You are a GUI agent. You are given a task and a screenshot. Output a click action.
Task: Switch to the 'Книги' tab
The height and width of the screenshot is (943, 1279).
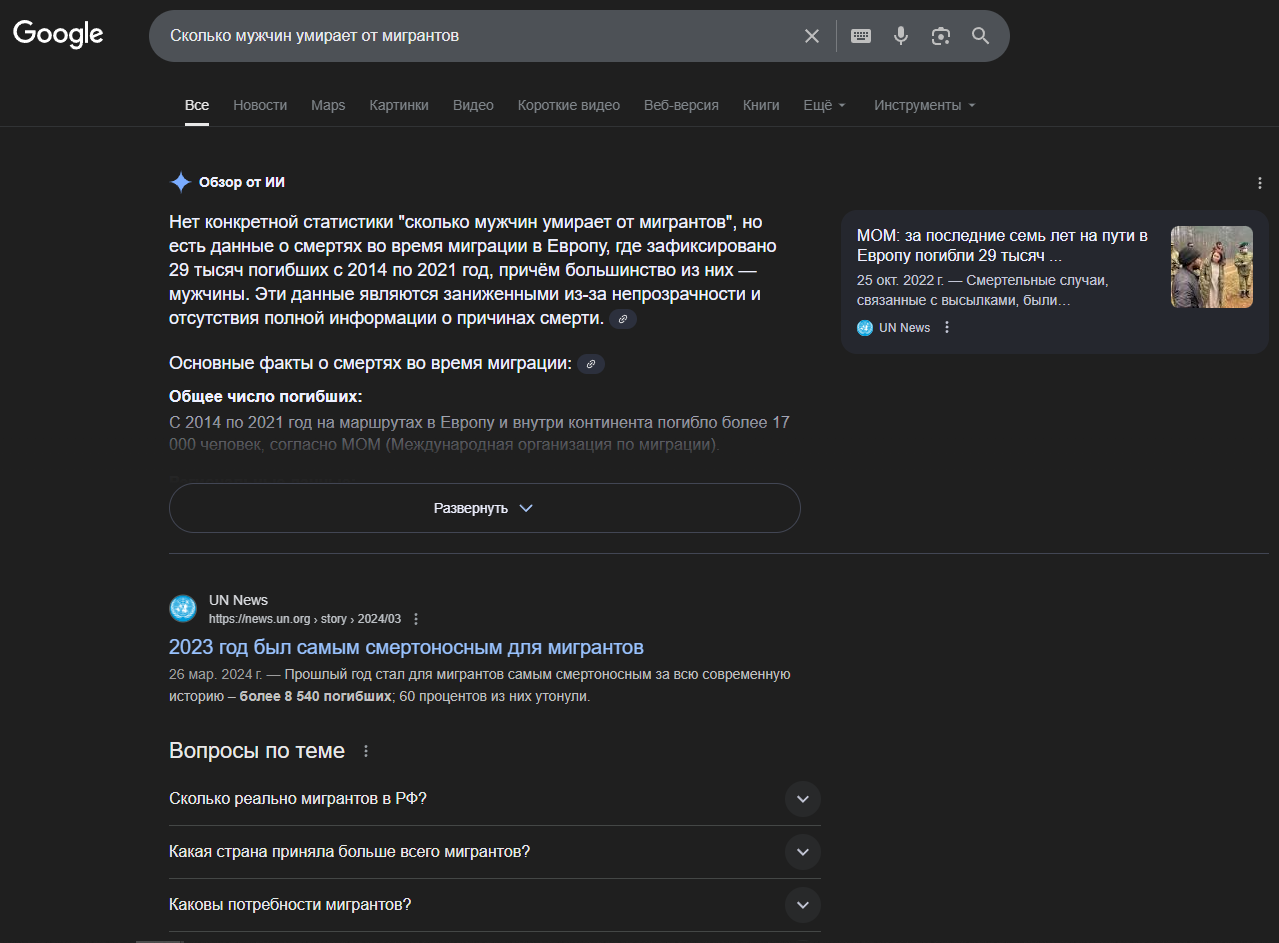pos(761,105)
